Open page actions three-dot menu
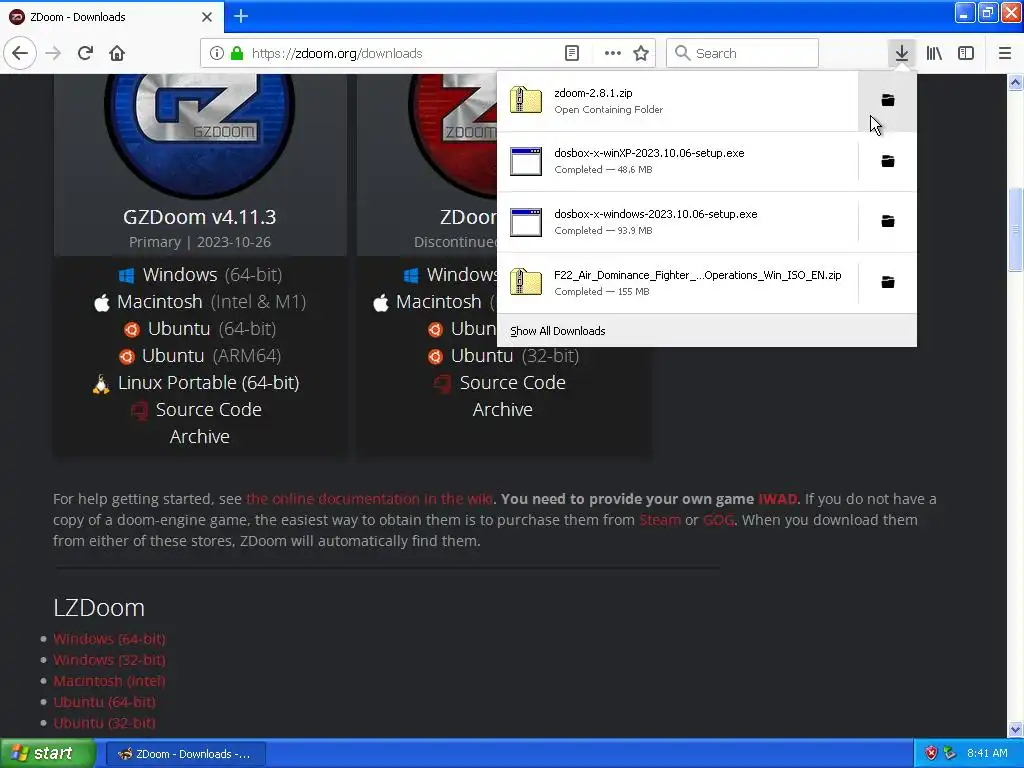The height and width of the screenshot is (768, 1024). (x=613, y=53)
